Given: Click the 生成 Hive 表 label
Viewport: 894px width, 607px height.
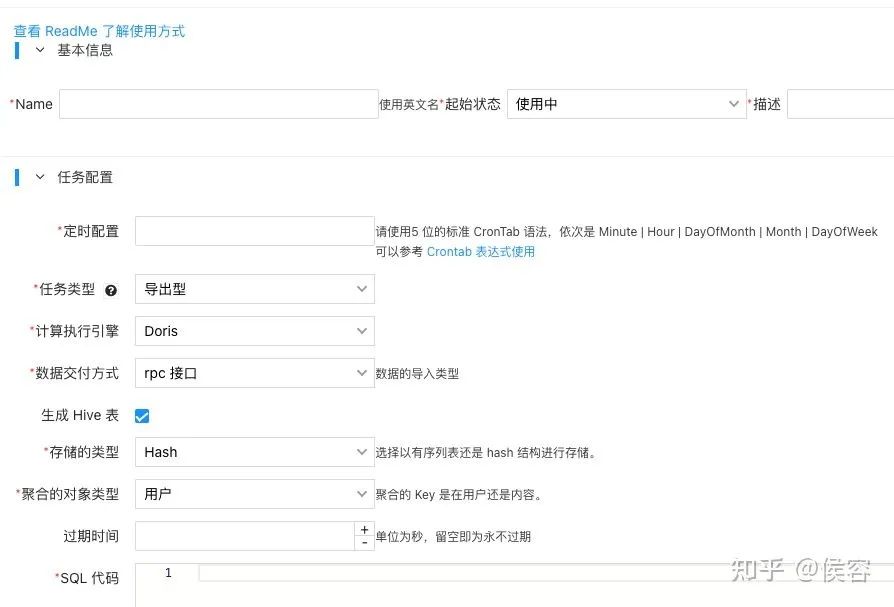Looking at the screenshot, I should 80,415.
